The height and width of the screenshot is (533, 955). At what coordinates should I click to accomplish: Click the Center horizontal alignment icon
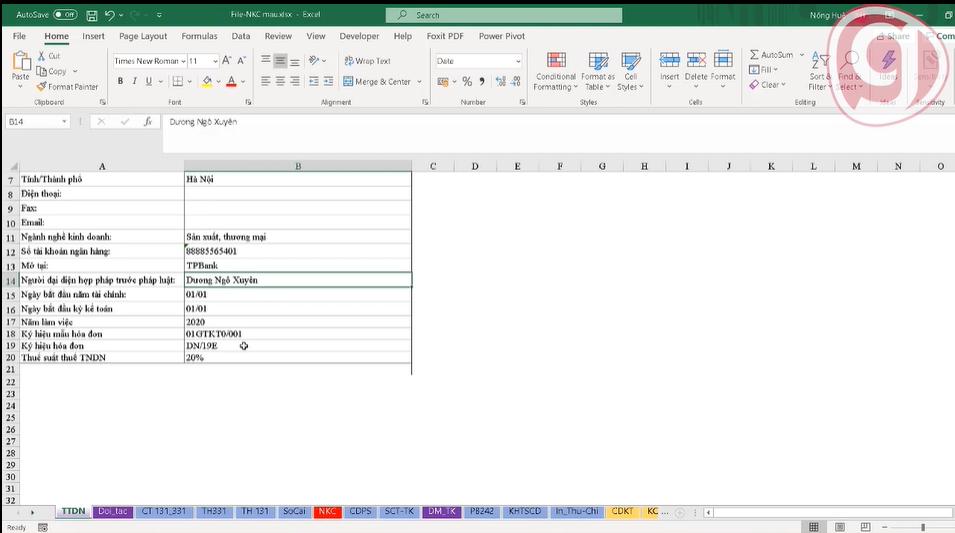click(280, 82)
